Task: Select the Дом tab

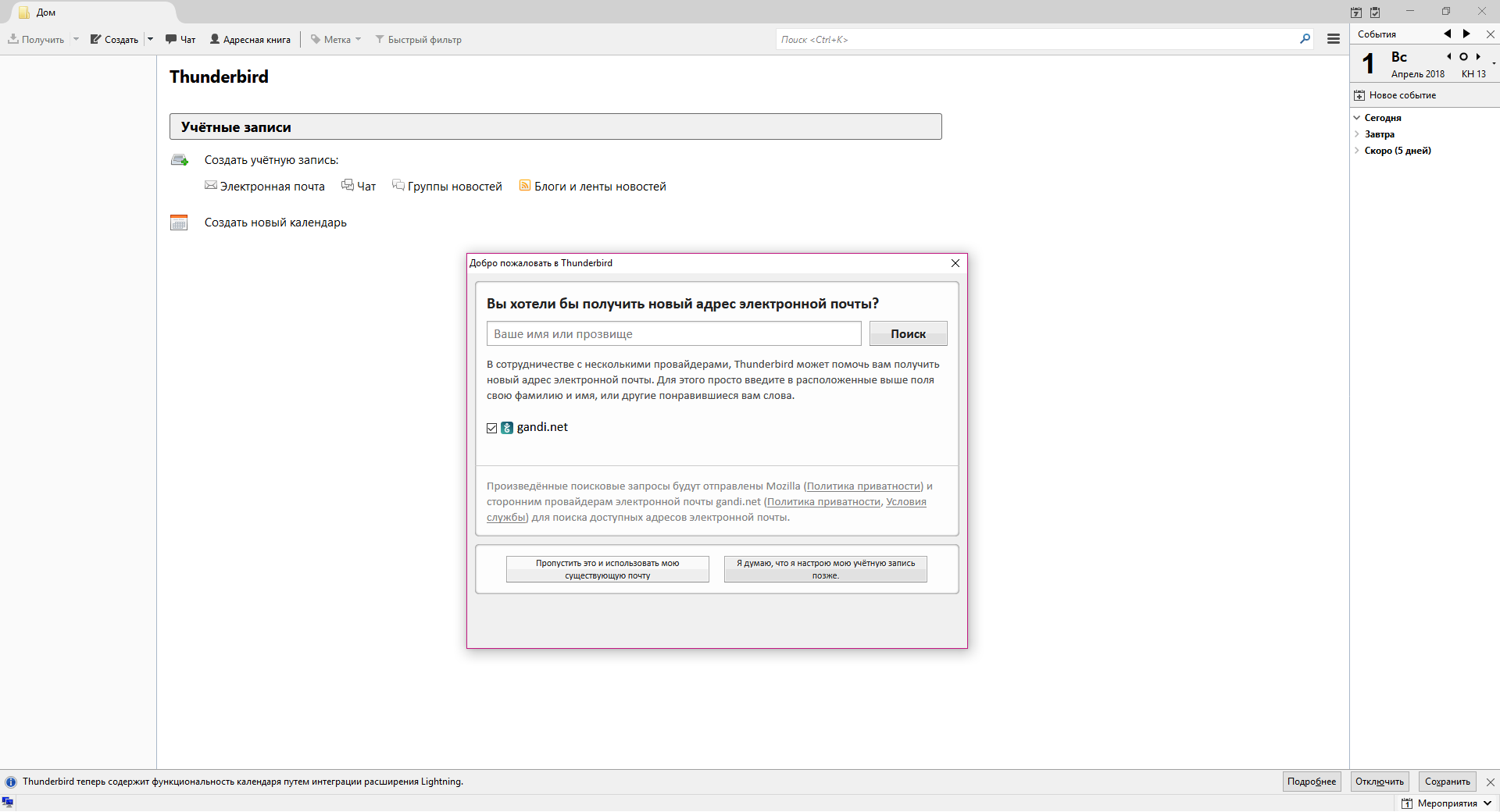Action: tap(94, 12)
